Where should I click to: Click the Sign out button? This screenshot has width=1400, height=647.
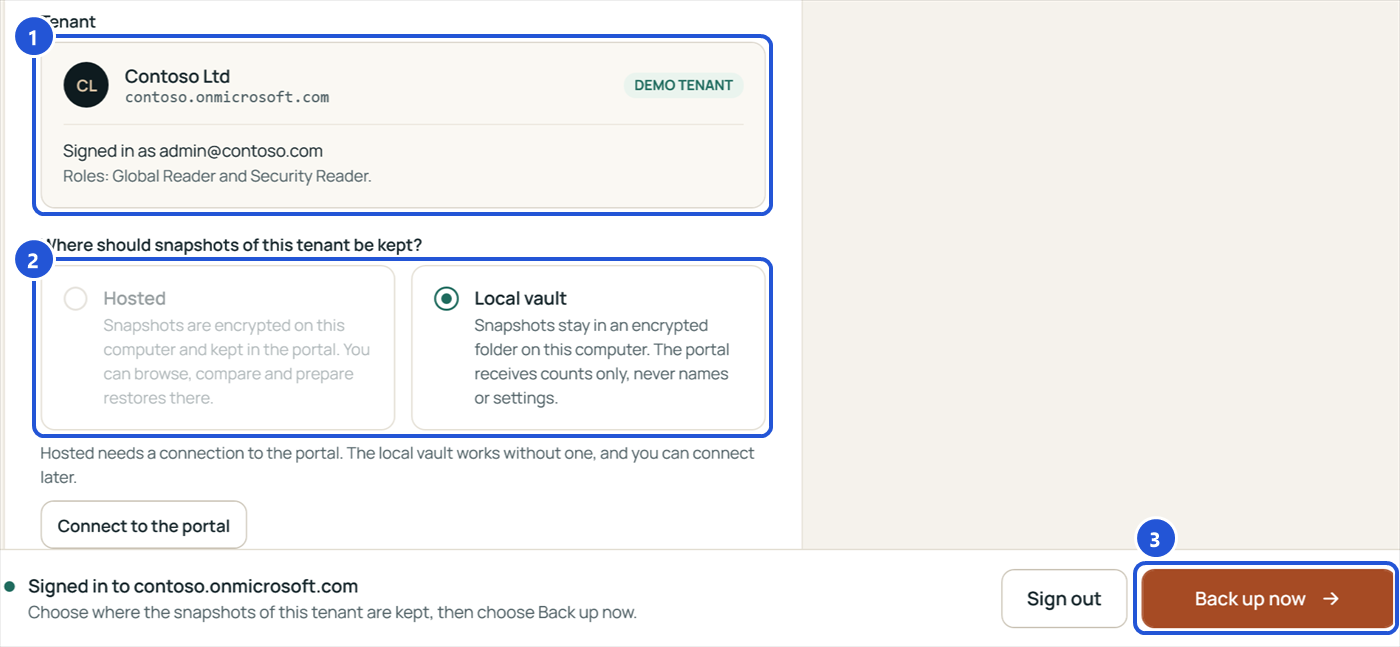point(1064,599)
